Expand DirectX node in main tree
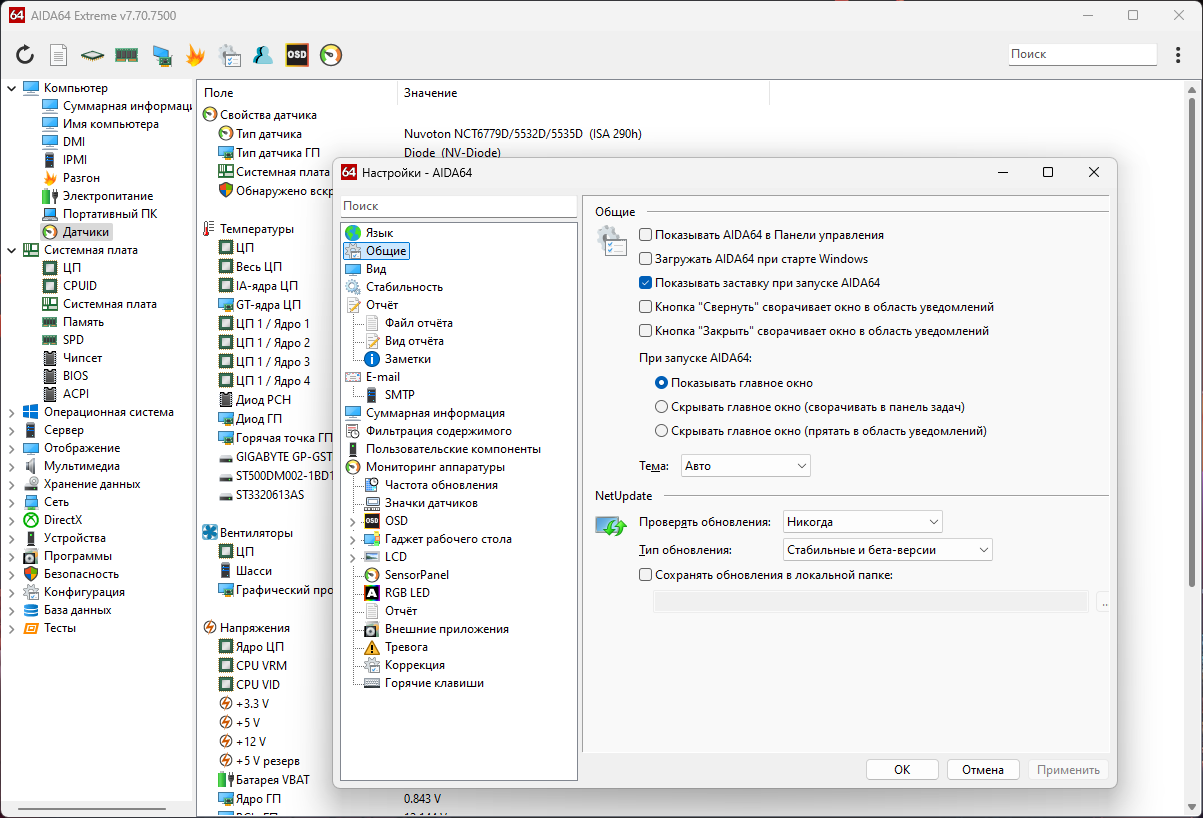The width and height of the screenshot is (1203, 818). tap(11, 520)
